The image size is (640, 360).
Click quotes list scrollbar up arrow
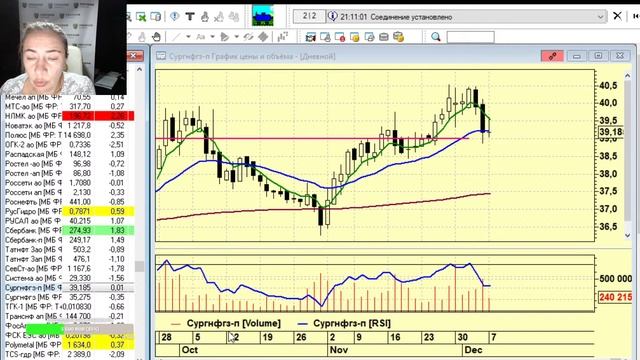click(140, 69)
